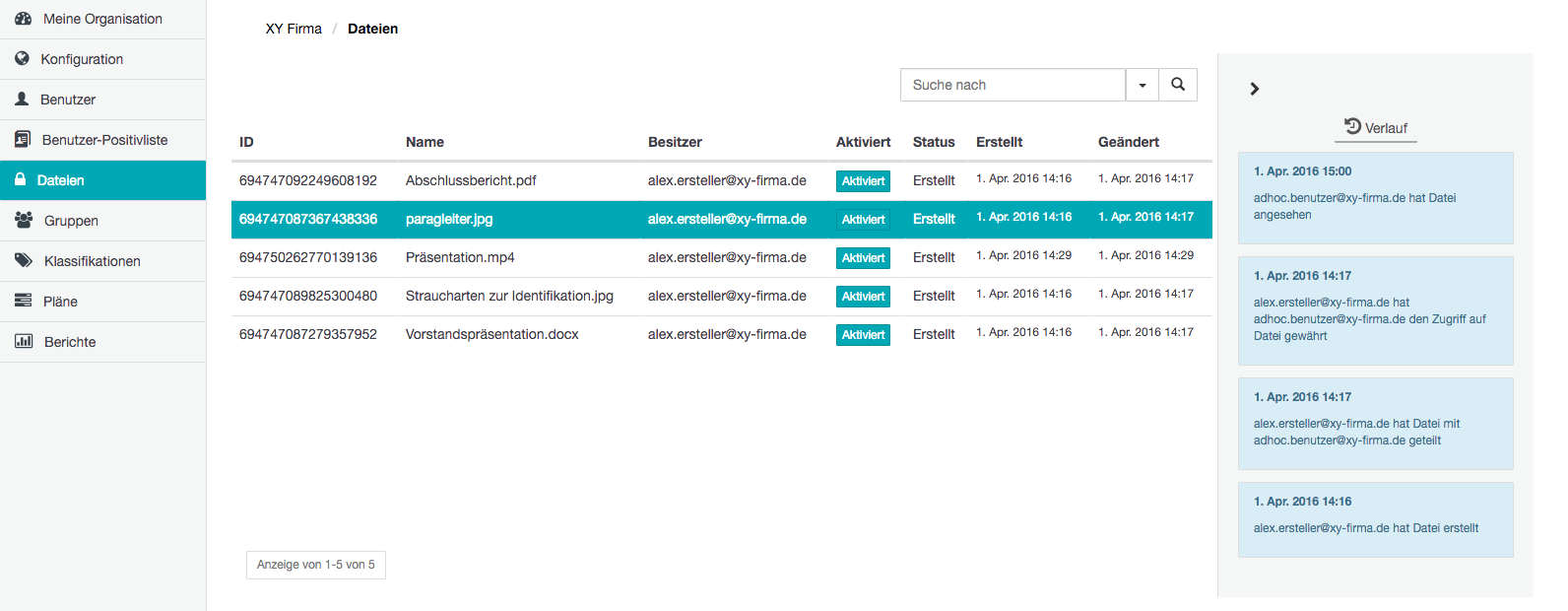The width and height of the screenshot is (1568, 611).
Task: Toggle Aktiviert badge for Vorstandspräsentation.docx
Action: pos(863,335)
